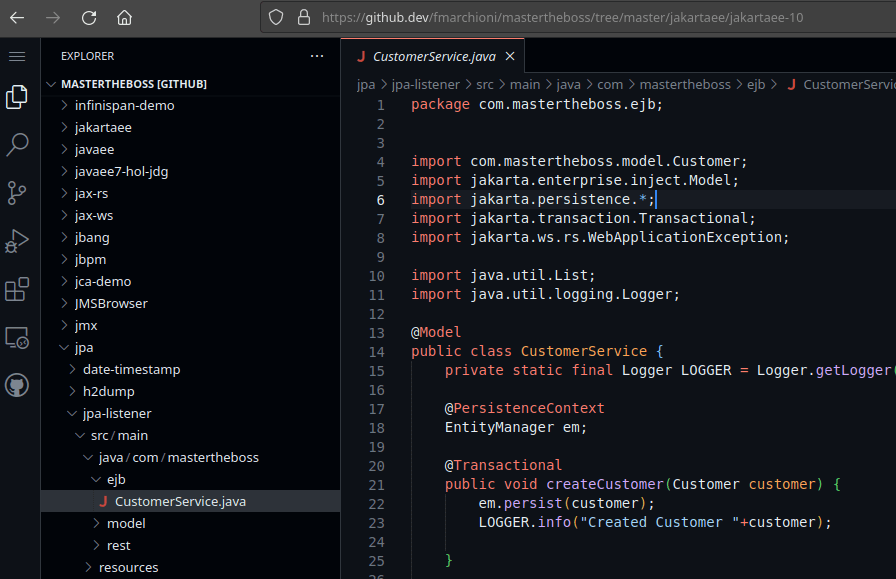Click the main breadcrumb segment
896x579 pixels.
tap(525, 85)
